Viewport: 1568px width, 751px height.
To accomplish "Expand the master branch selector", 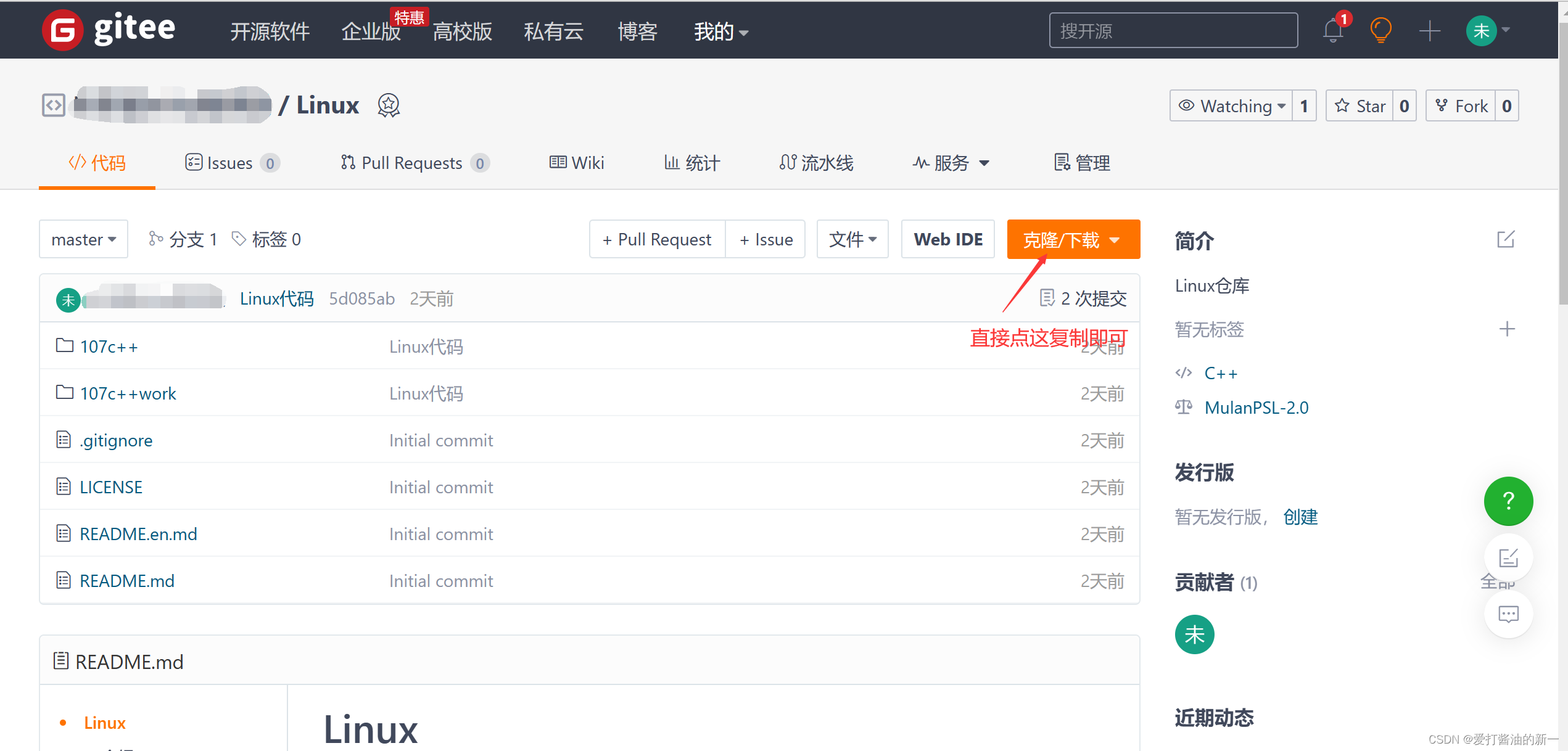I will (x=83, y=239).
